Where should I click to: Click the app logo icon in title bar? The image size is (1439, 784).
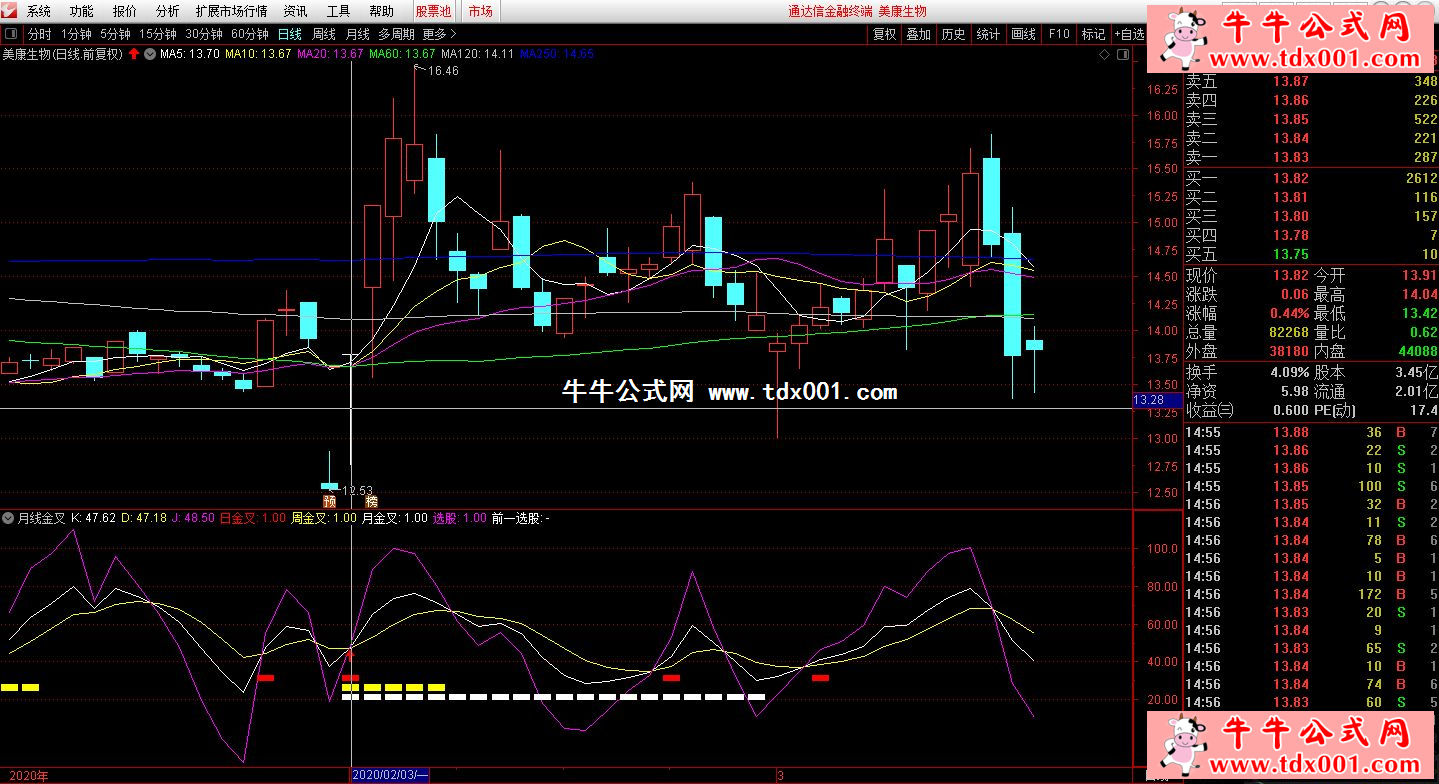click(10, 11)
